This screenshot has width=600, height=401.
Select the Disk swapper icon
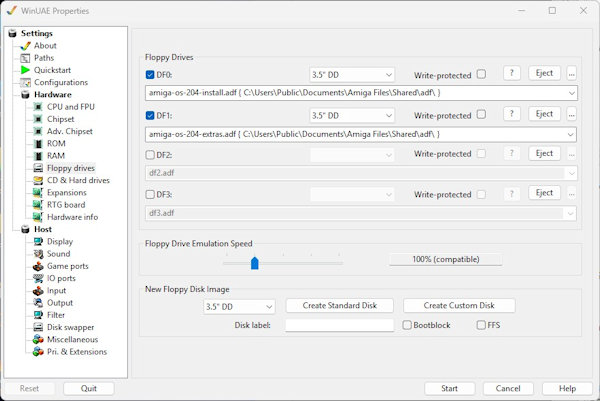(38, 327)
